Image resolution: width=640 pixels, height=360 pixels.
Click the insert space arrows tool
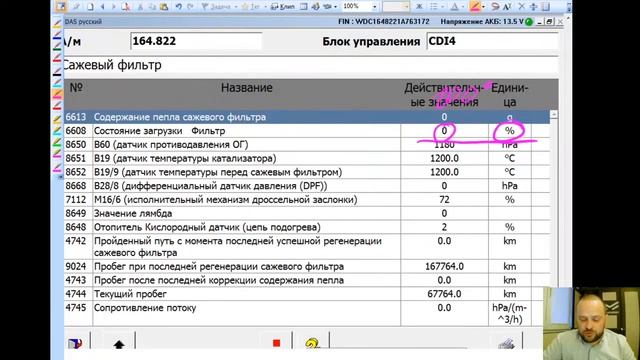pyautogui.click(x=533, y=7)
